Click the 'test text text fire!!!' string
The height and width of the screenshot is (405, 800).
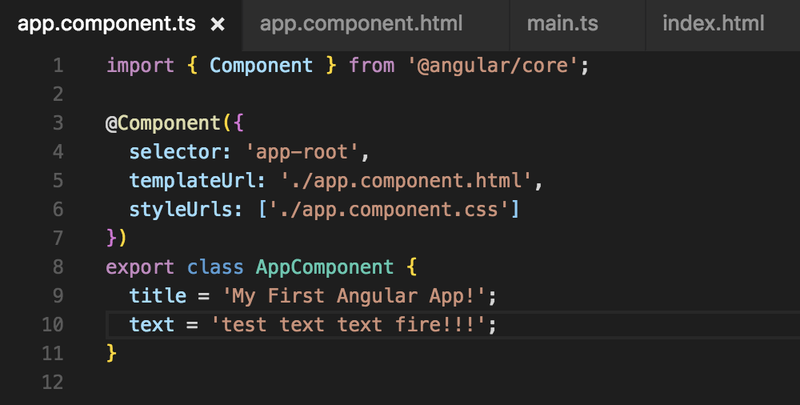click(347, 325)
